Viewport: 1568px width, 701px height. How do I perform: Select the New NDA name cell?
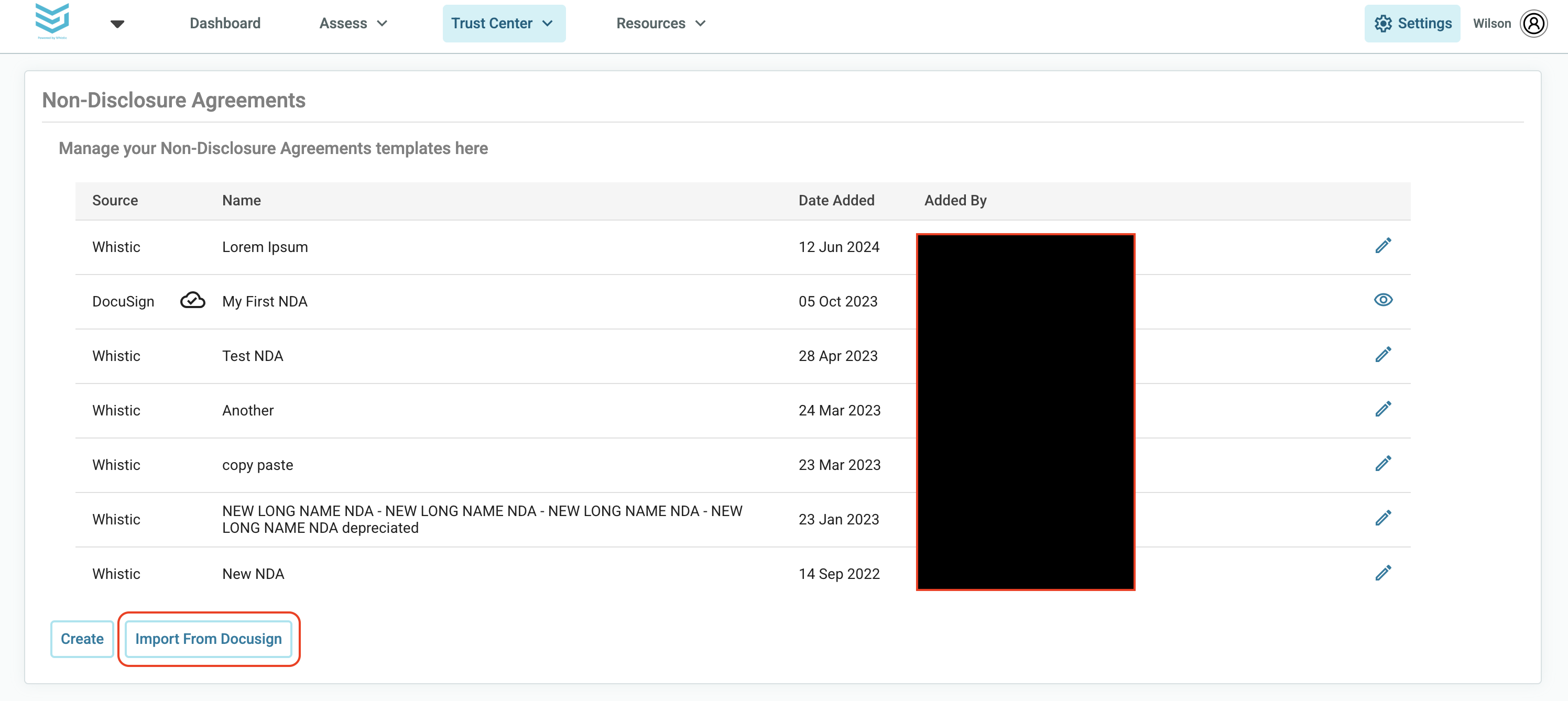click(253, 574)
